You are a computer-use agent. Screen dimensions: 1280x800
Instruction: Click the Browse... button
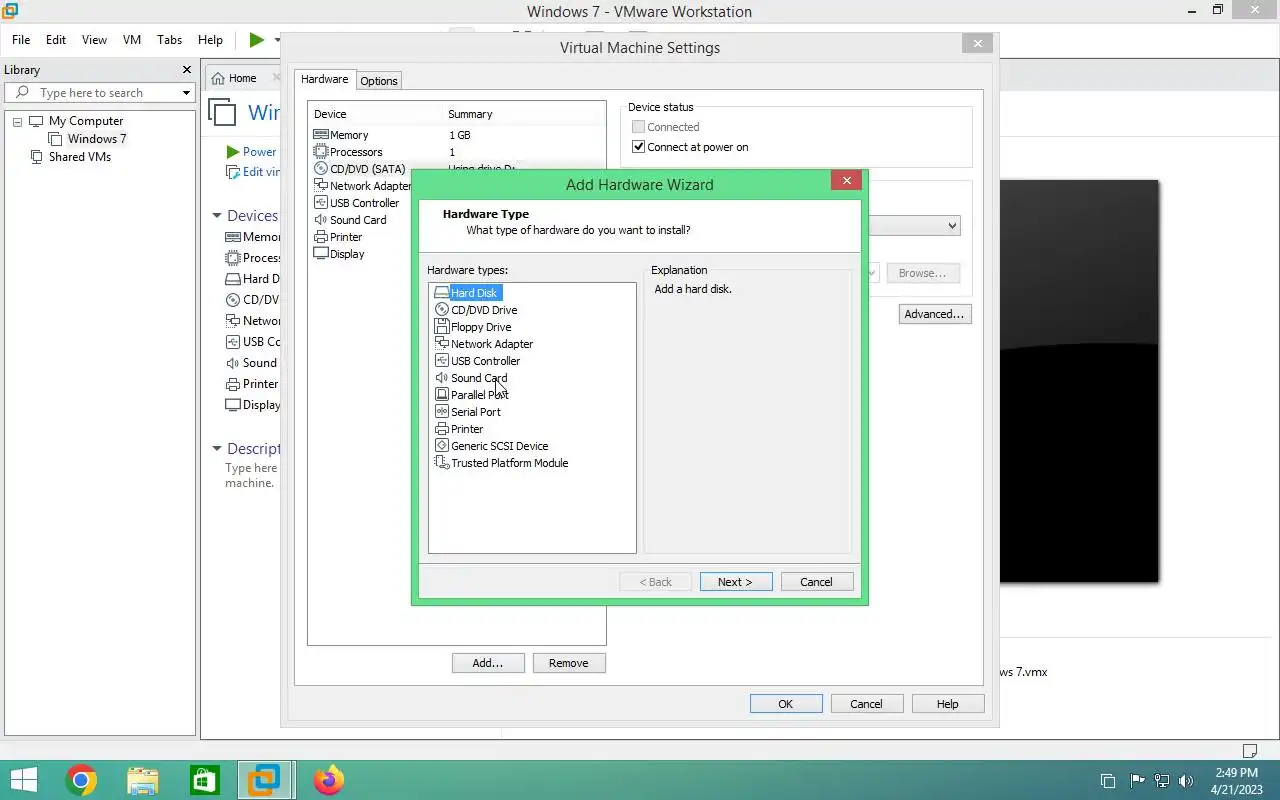pyautogui.click(x=922, y=273)
